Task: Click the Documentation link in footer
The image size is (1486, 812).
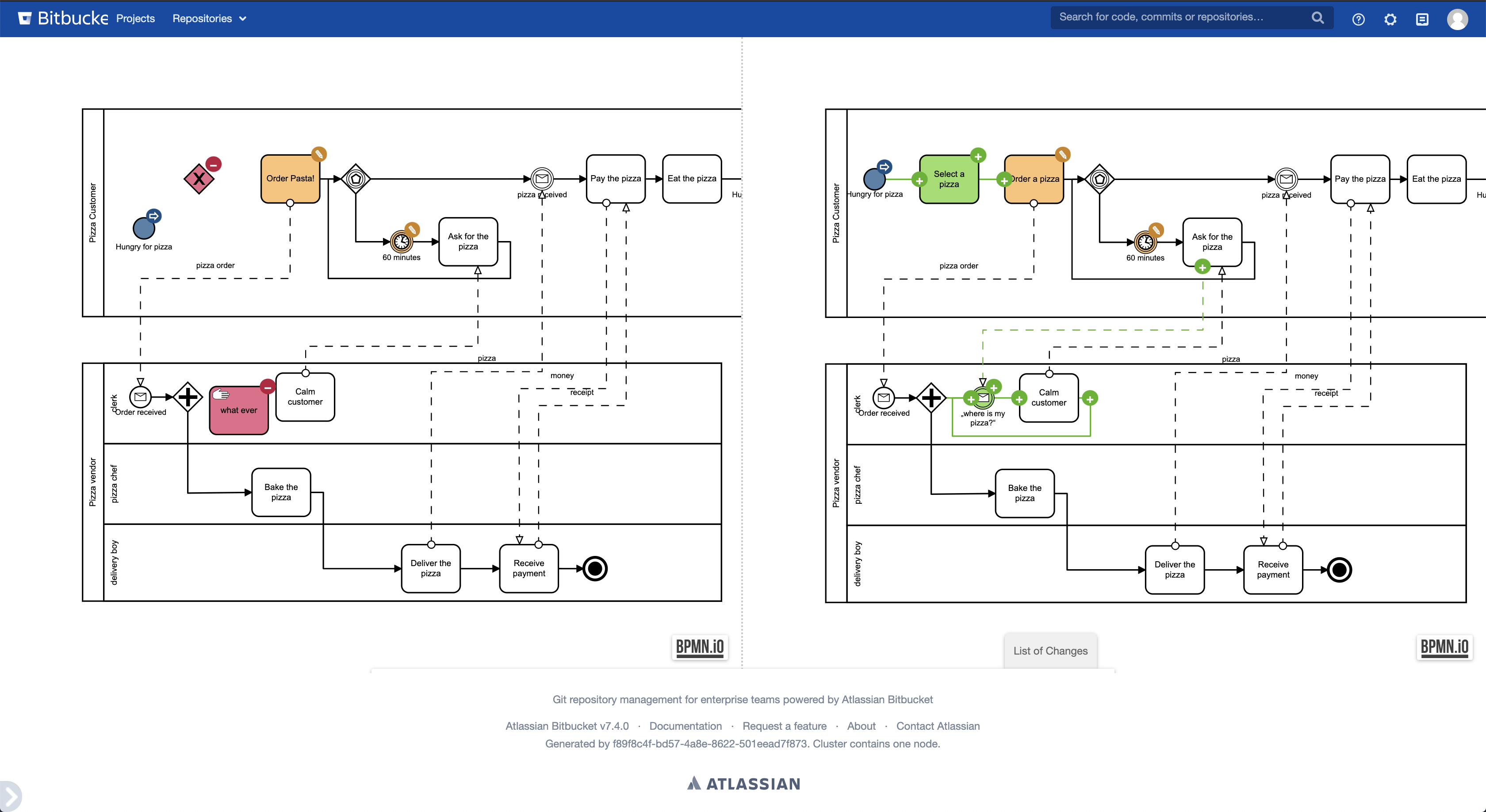Action: [686, 726]
